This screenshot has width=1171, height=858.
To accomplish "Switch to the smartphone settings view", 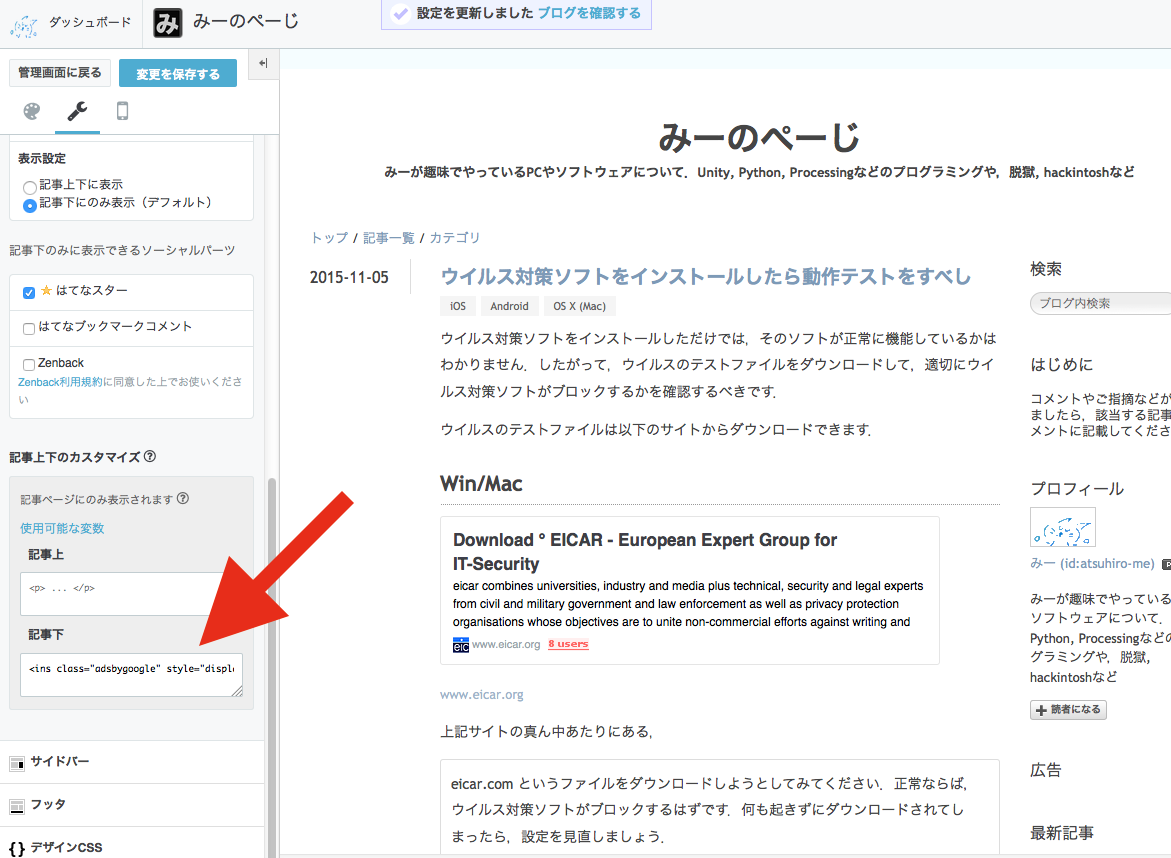I will pos(121,111).
